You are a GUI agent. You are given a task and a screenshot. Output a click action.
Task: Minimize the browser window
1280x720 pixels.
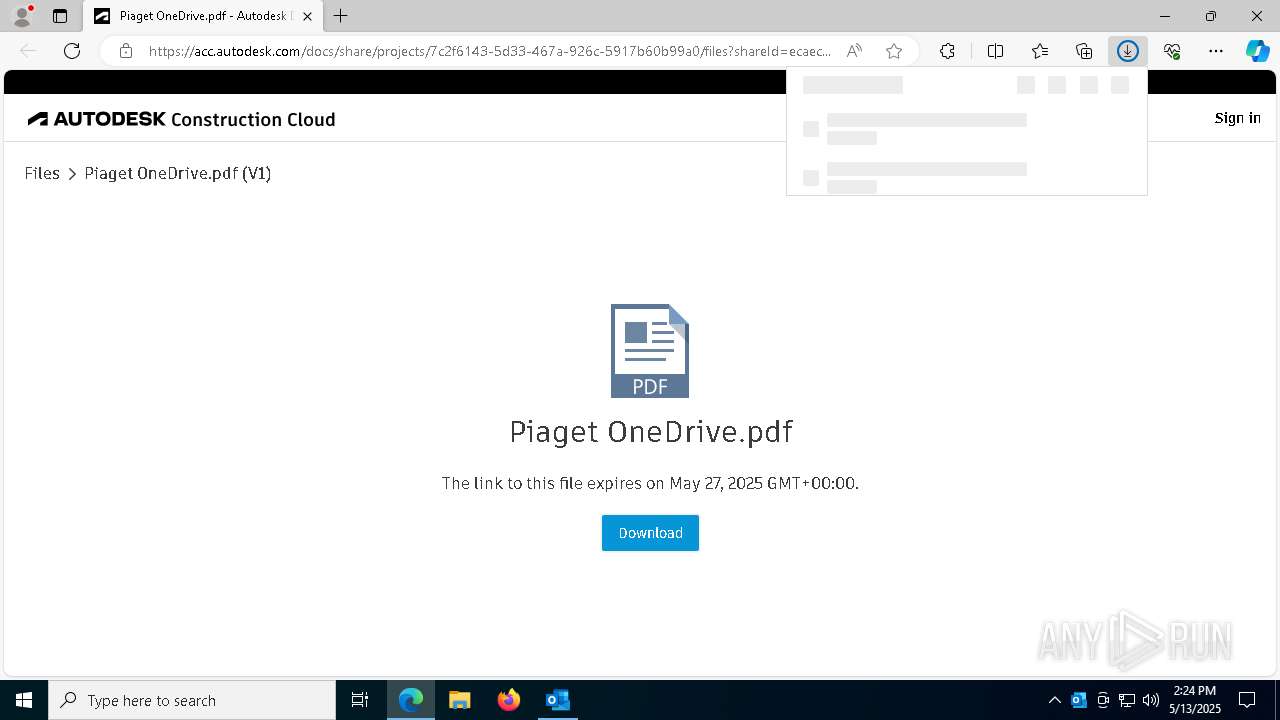tap(1165, 16)
